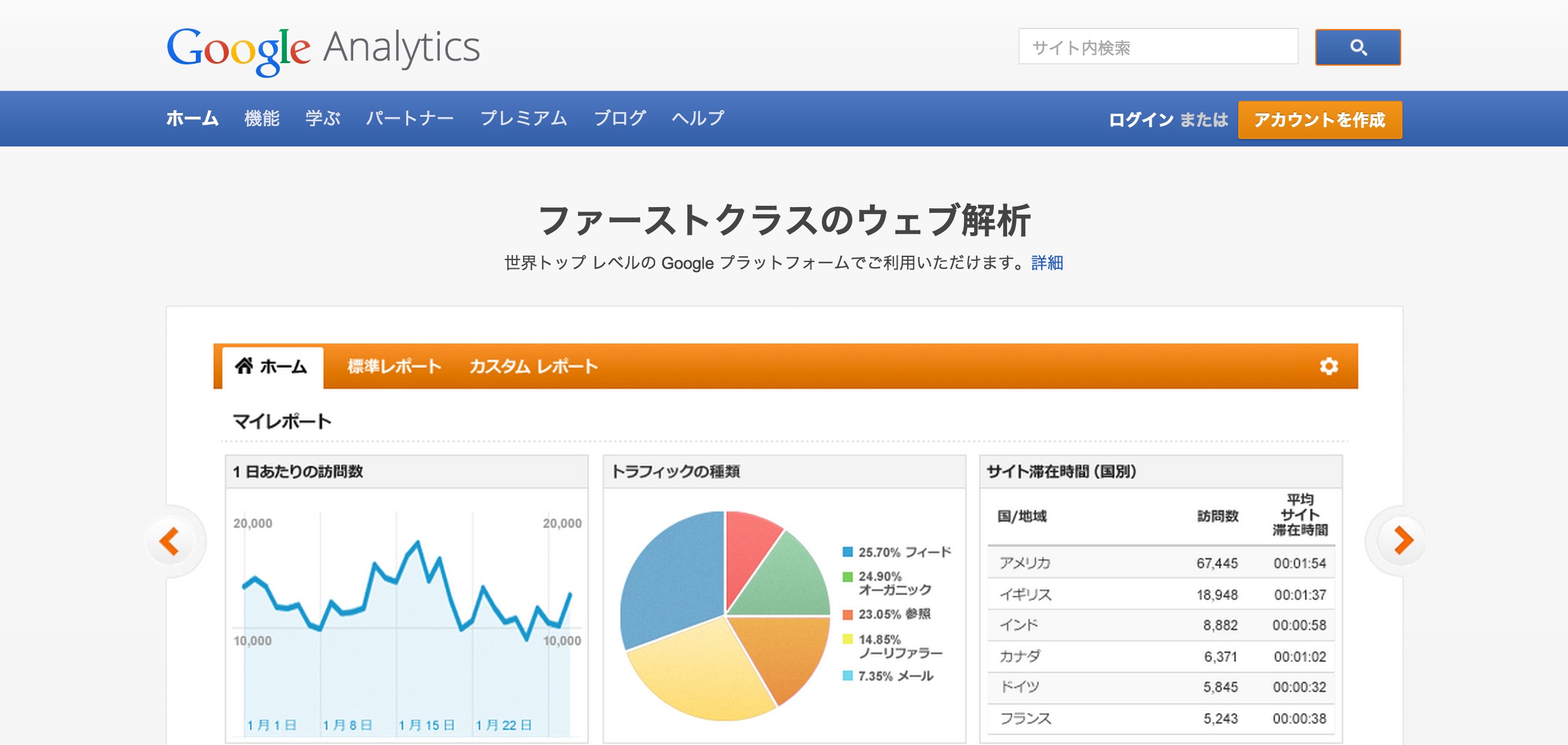1568x745 pixels.
Task: Click the 00:00:32 duration value
Action: 1300,687
